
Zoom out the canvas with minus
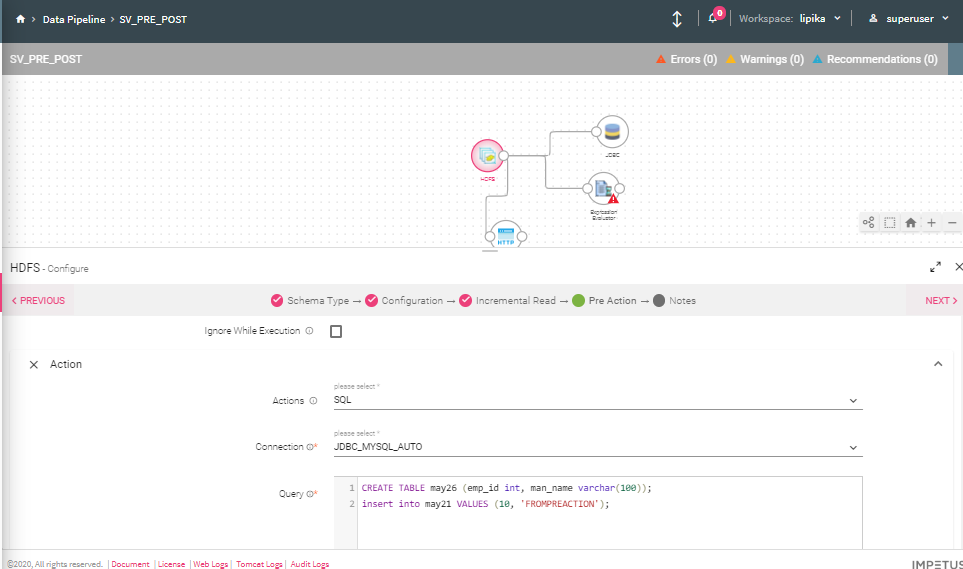click(x=952, y=222)
